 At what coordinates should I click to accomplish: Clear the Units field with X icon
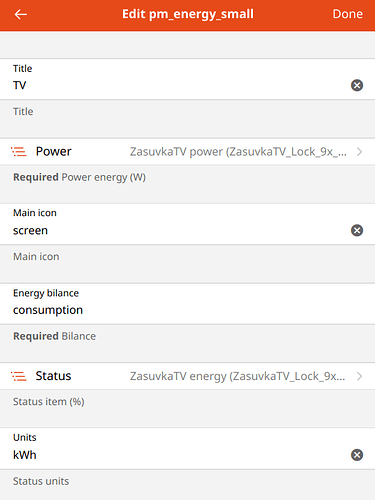[357, 455]
